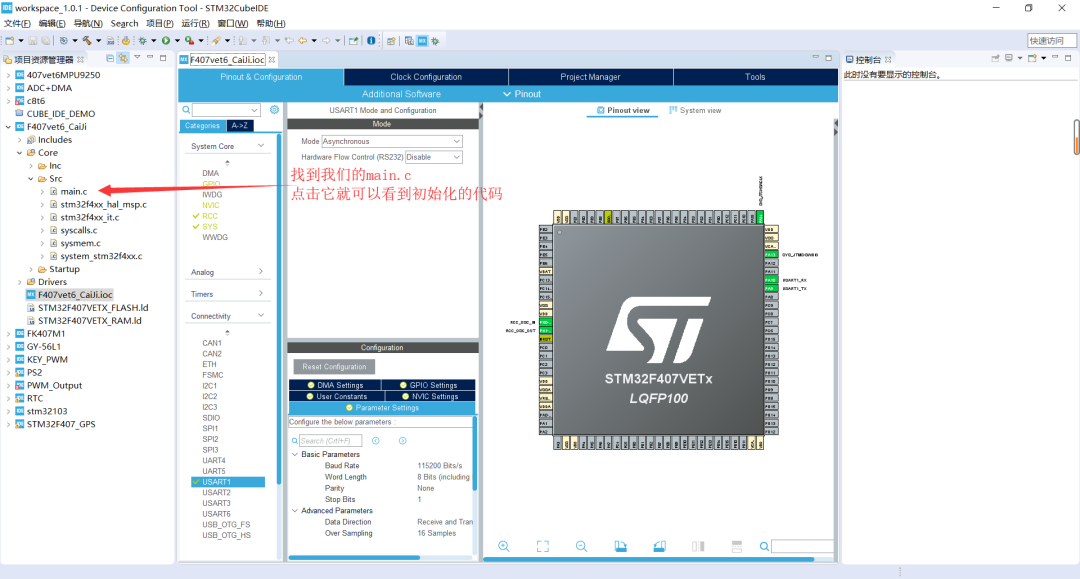
Task: Open main.c in the project tree
Action: coord(74,191)
